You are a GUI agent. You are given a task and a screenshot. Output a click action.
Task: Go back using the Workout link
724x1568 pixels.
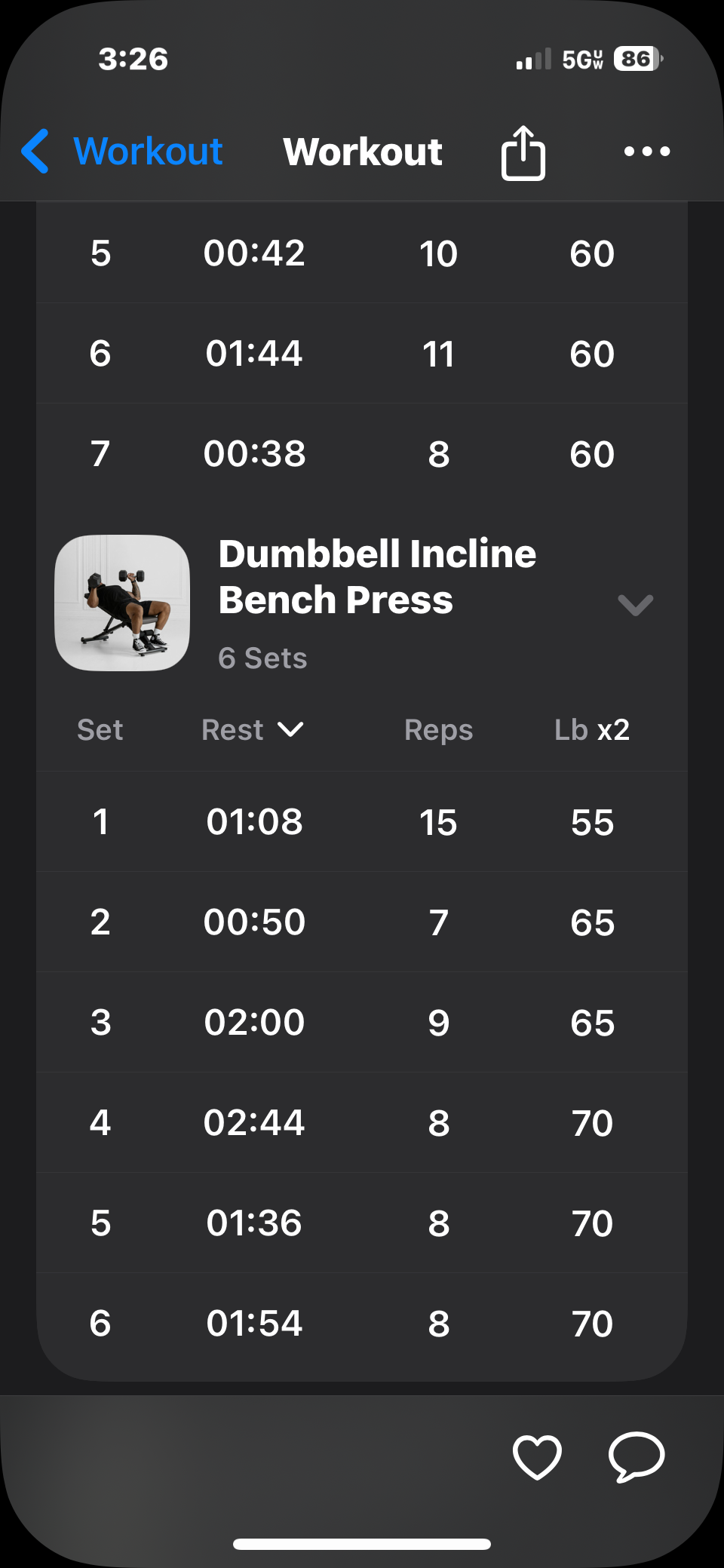148,151
